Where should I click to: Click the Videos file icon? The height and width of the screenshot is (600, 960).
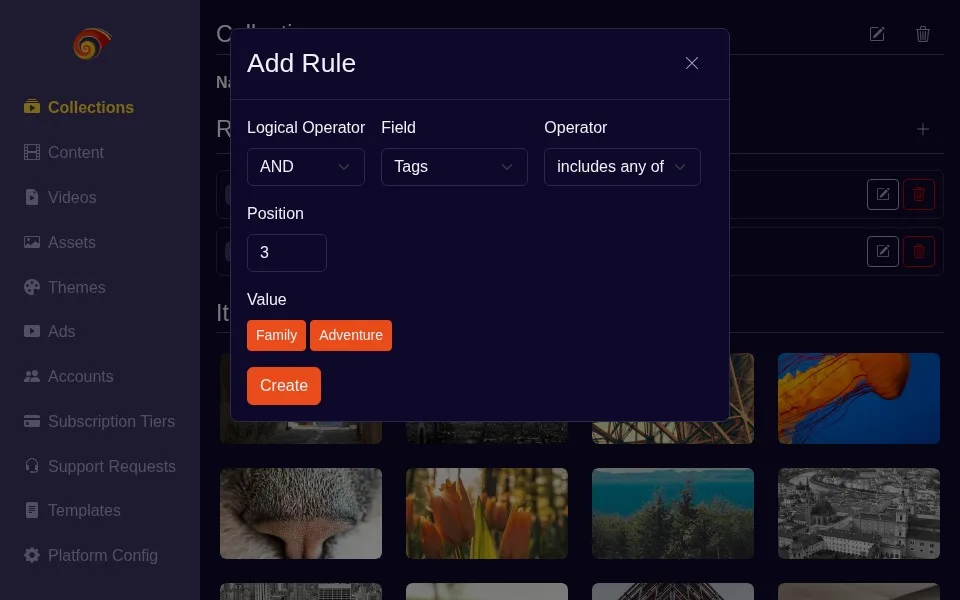(32, 197)
